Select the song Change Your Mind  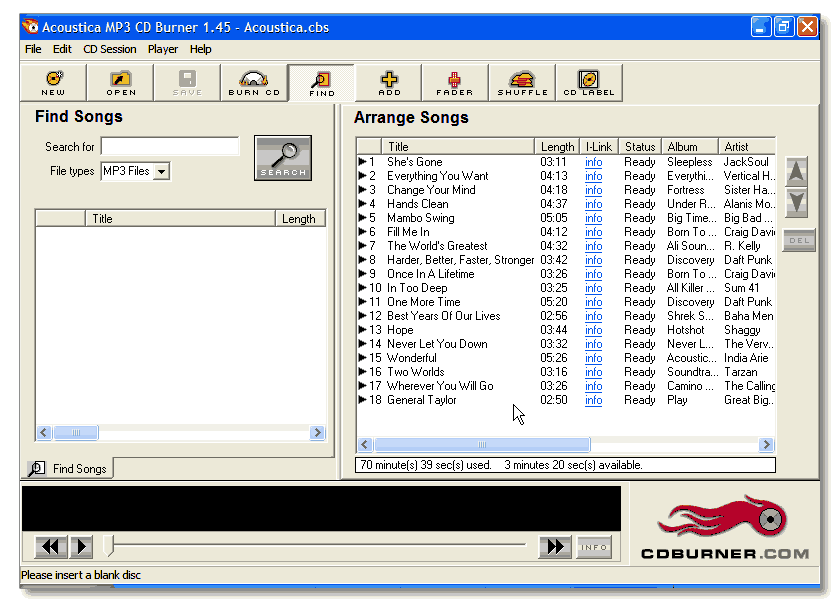pos(431,190)
